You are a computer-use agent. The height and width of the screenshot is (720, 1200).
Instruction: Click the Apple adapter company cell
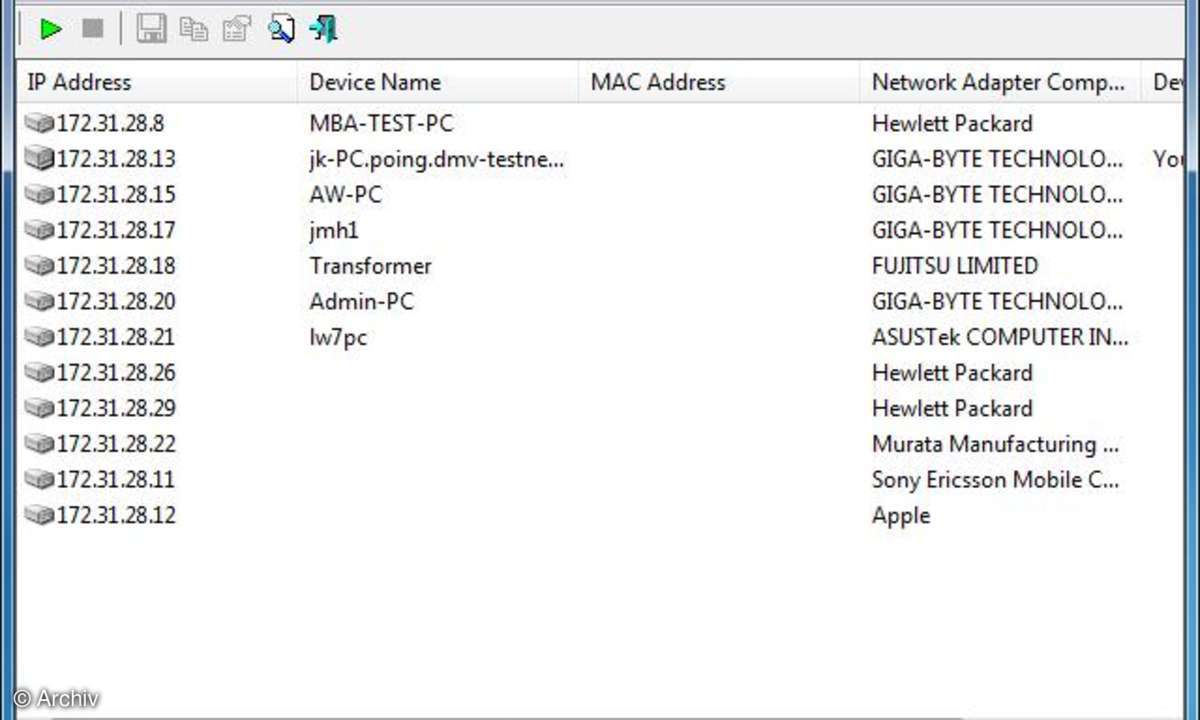[x=901, y=516]
